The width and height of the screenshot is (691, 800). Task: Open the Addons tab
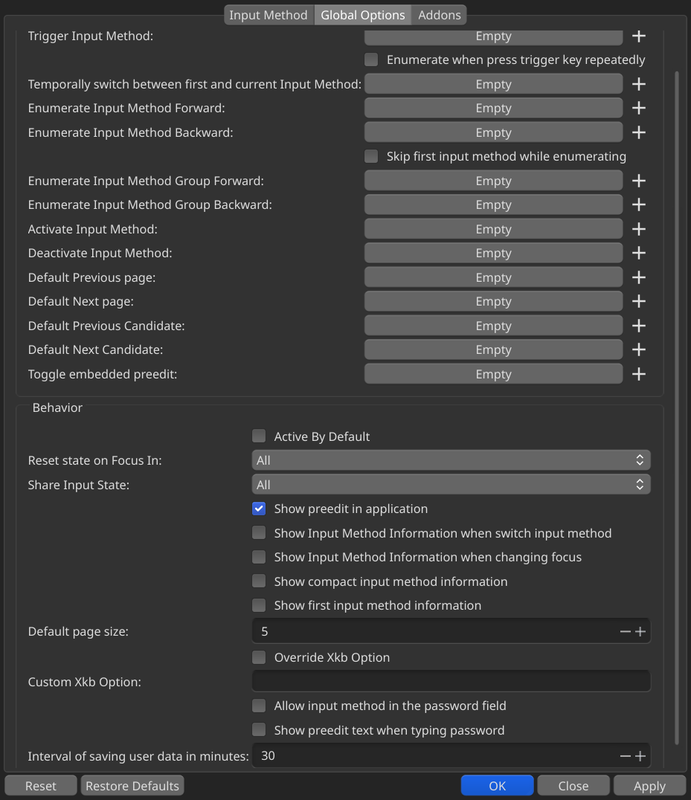[439, 15]
